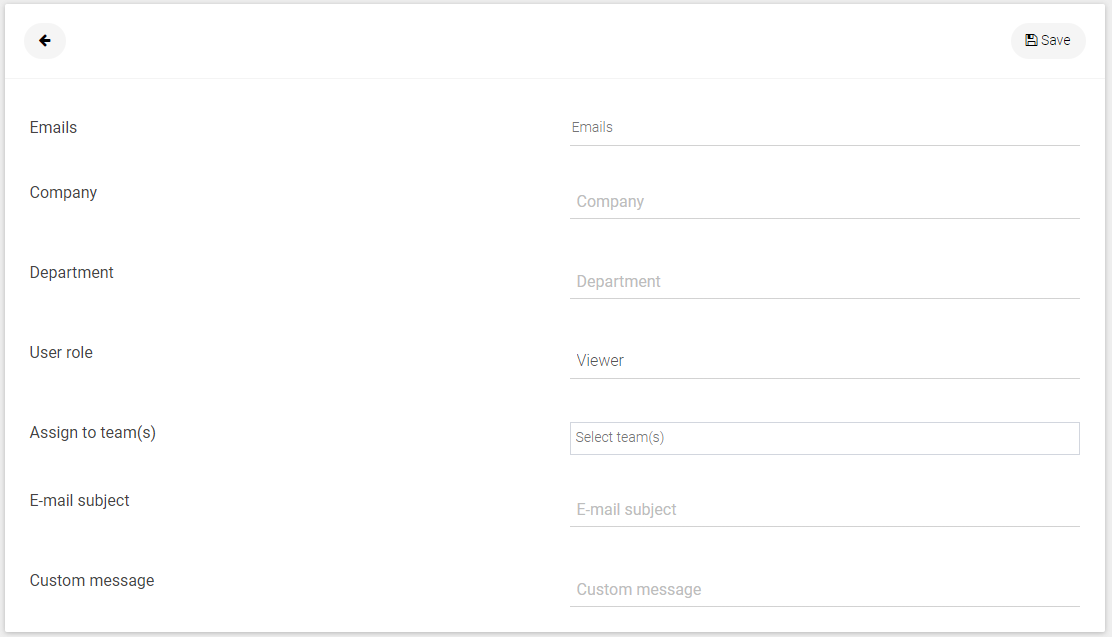Select the Department label text
Screen dimensions: 1112x637
72,273
